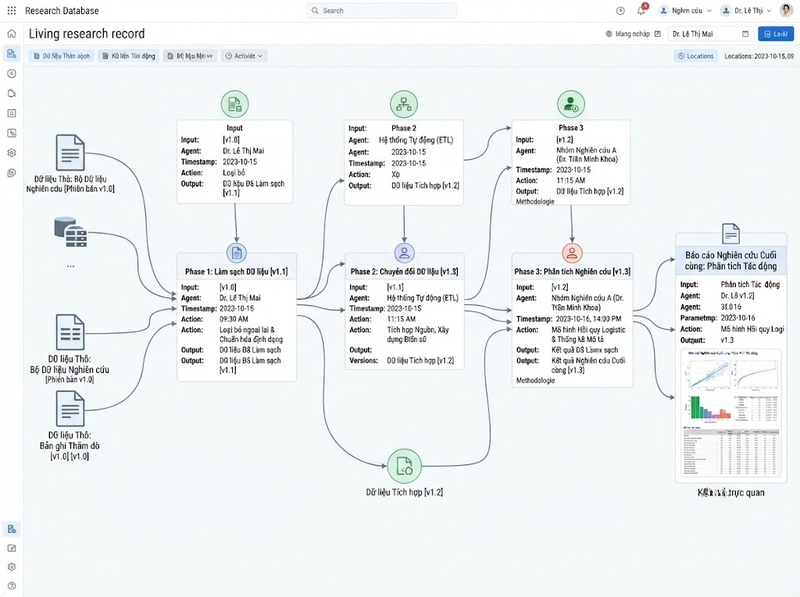The image size is (800, 597).
Task: Click the document icon above the final report
Action: pyautogui.click(x=731, y=234)
